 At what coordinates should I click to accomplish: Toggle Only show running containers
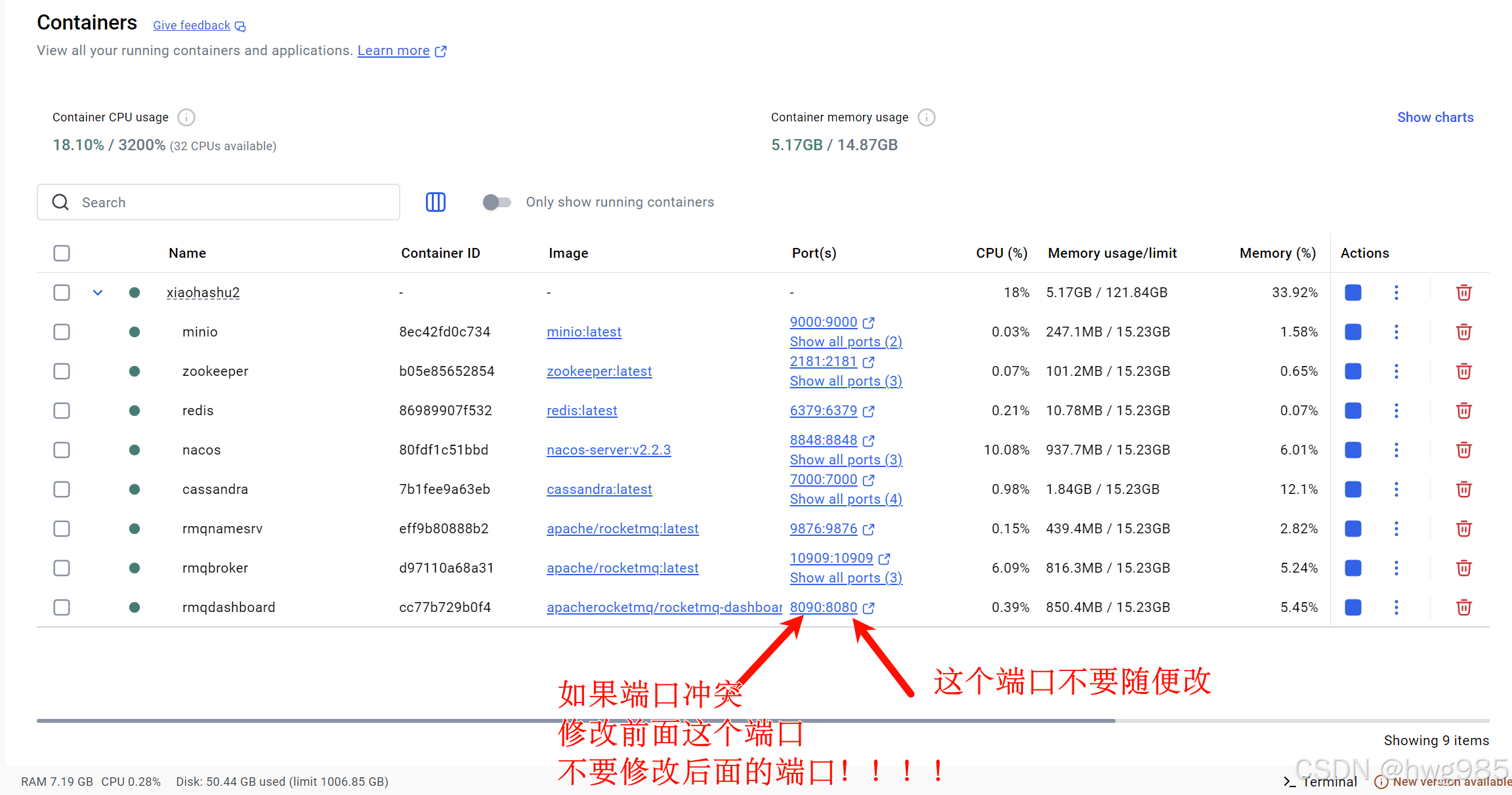[497, 202]
